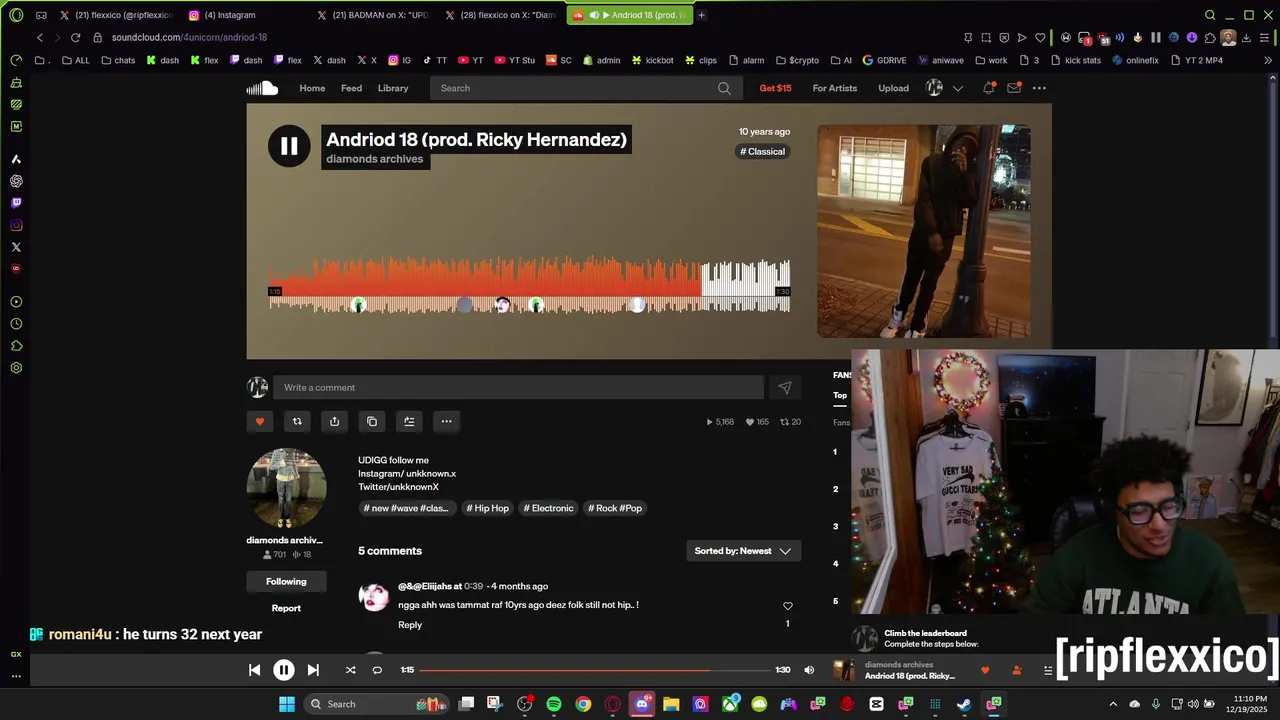
Task: Click the search magnifier icon in SoundCloud
Action: (x=724, y=88)
